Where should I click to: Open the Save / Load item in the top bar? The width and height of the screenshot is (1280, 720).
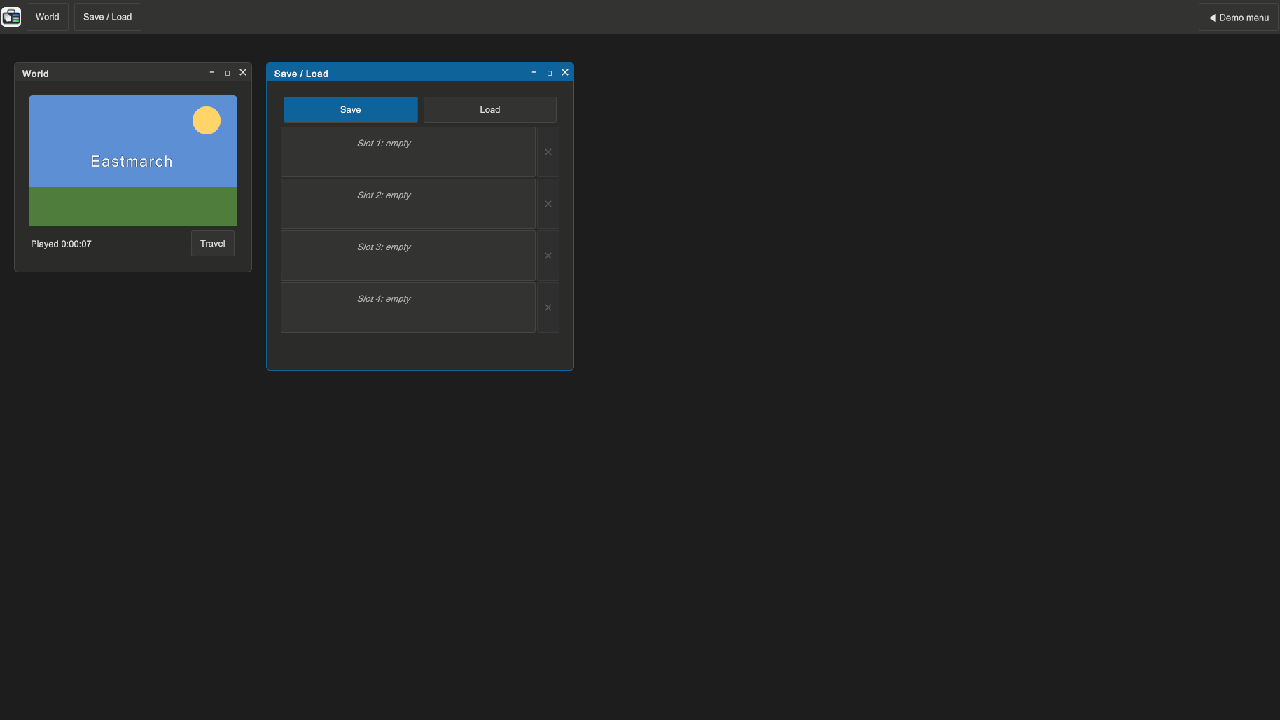(x=107, y=17)
